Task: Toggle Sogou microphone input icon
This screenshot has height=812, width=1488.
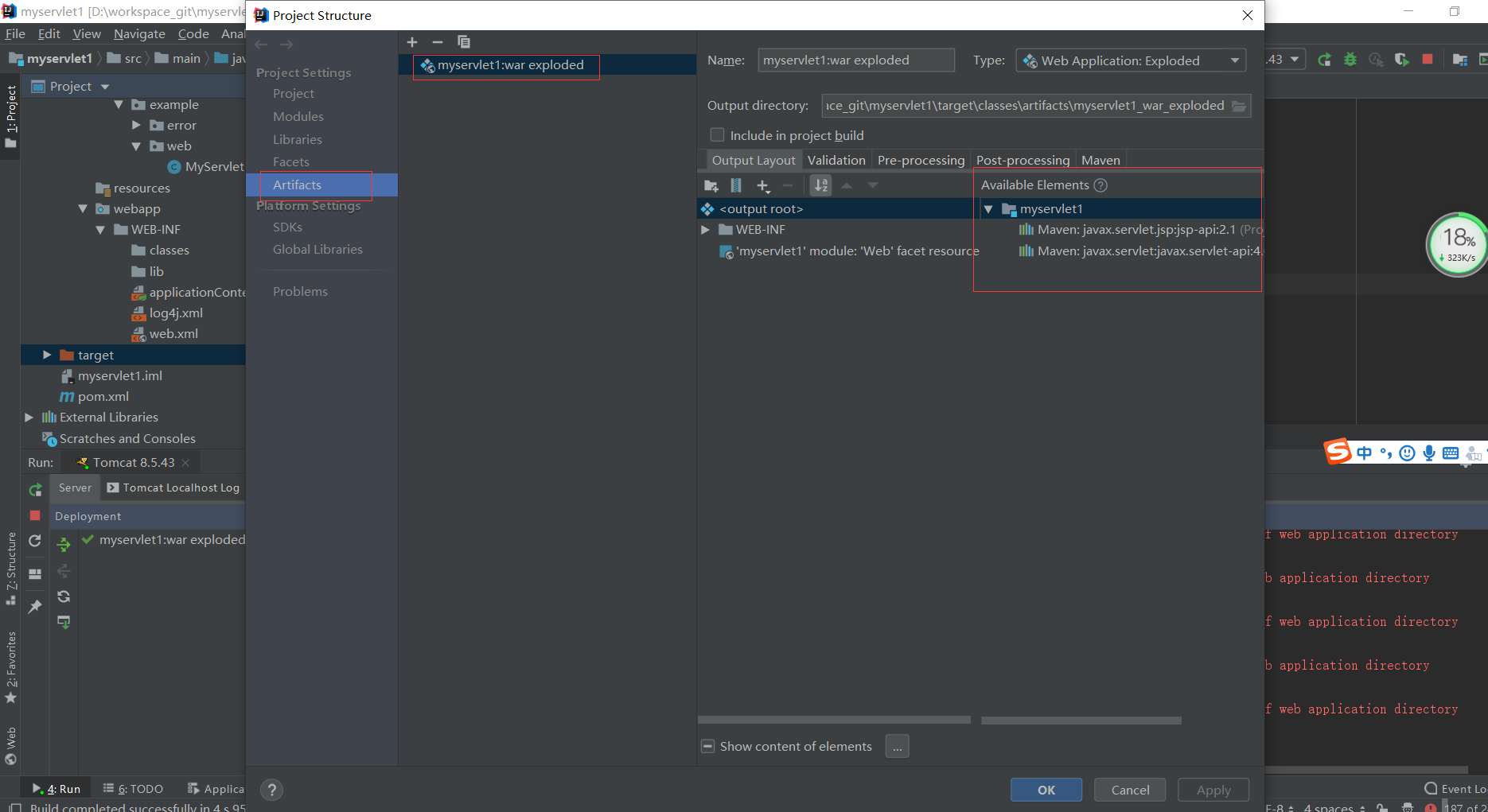Action: (x=1429, y=453)
